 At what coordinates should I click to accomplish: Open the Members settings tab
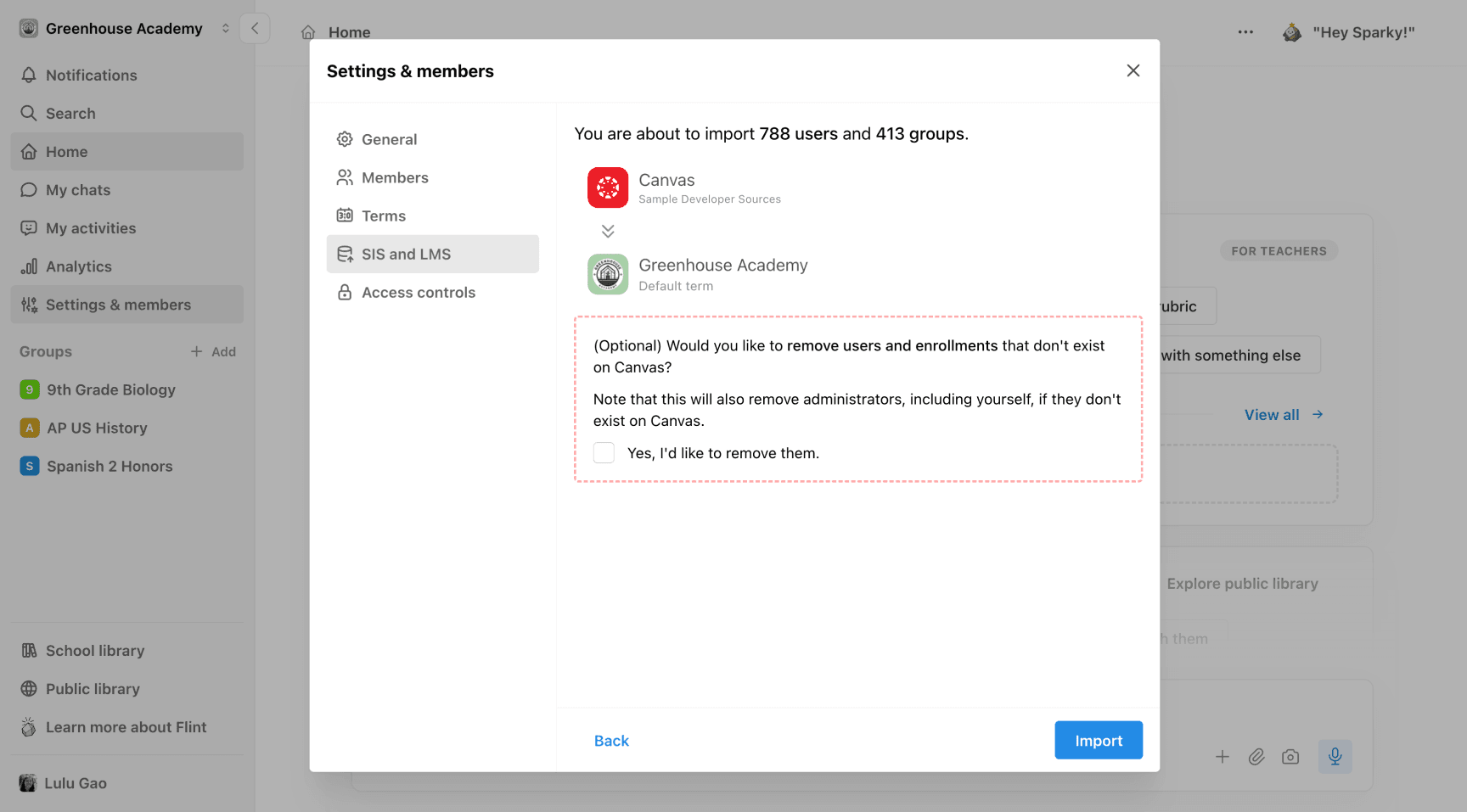coord(432,177)
